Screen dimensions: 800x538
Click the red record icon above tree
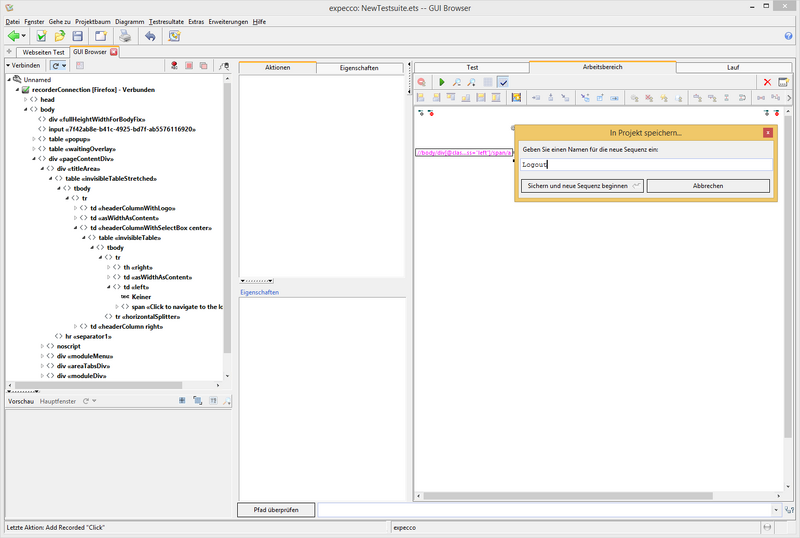click(x=173, y=66)
